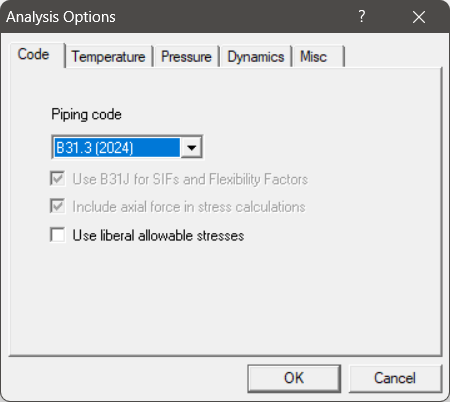Click the Piping code label
This screenshot has width=450, height=402.
click(86, 115)
